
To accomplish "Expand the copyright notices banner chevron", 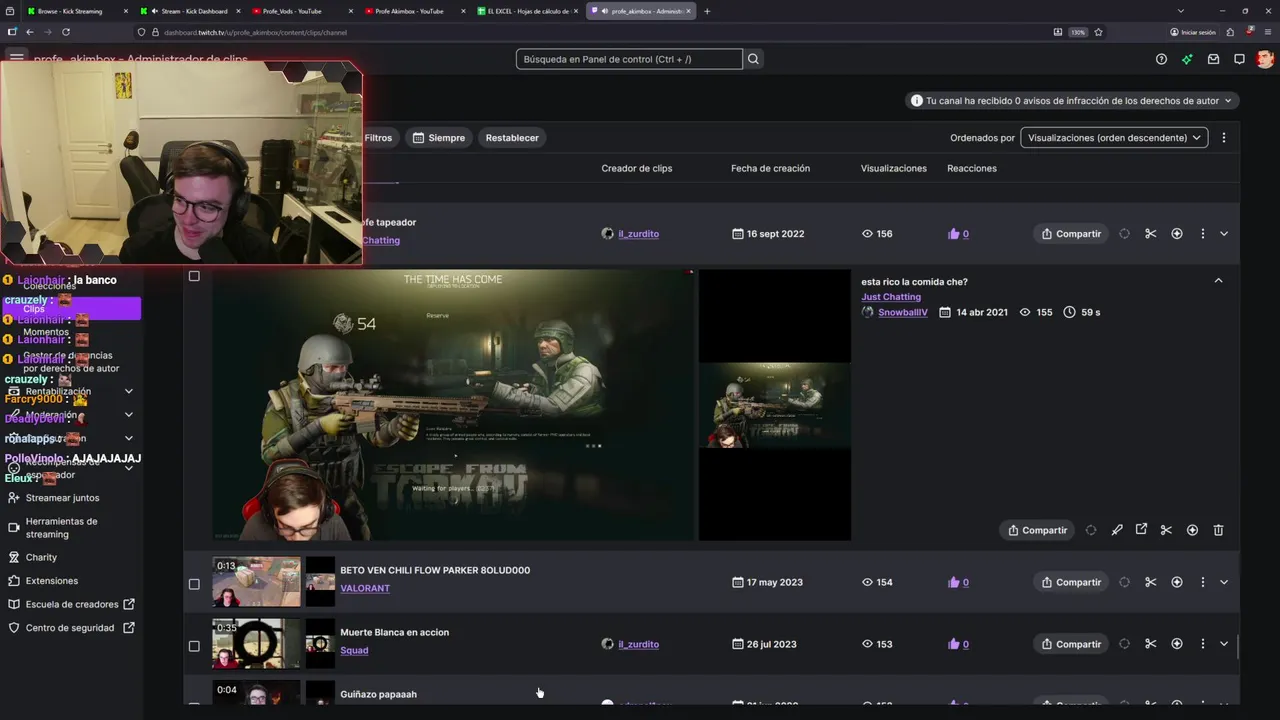I will coord(1228,101).
